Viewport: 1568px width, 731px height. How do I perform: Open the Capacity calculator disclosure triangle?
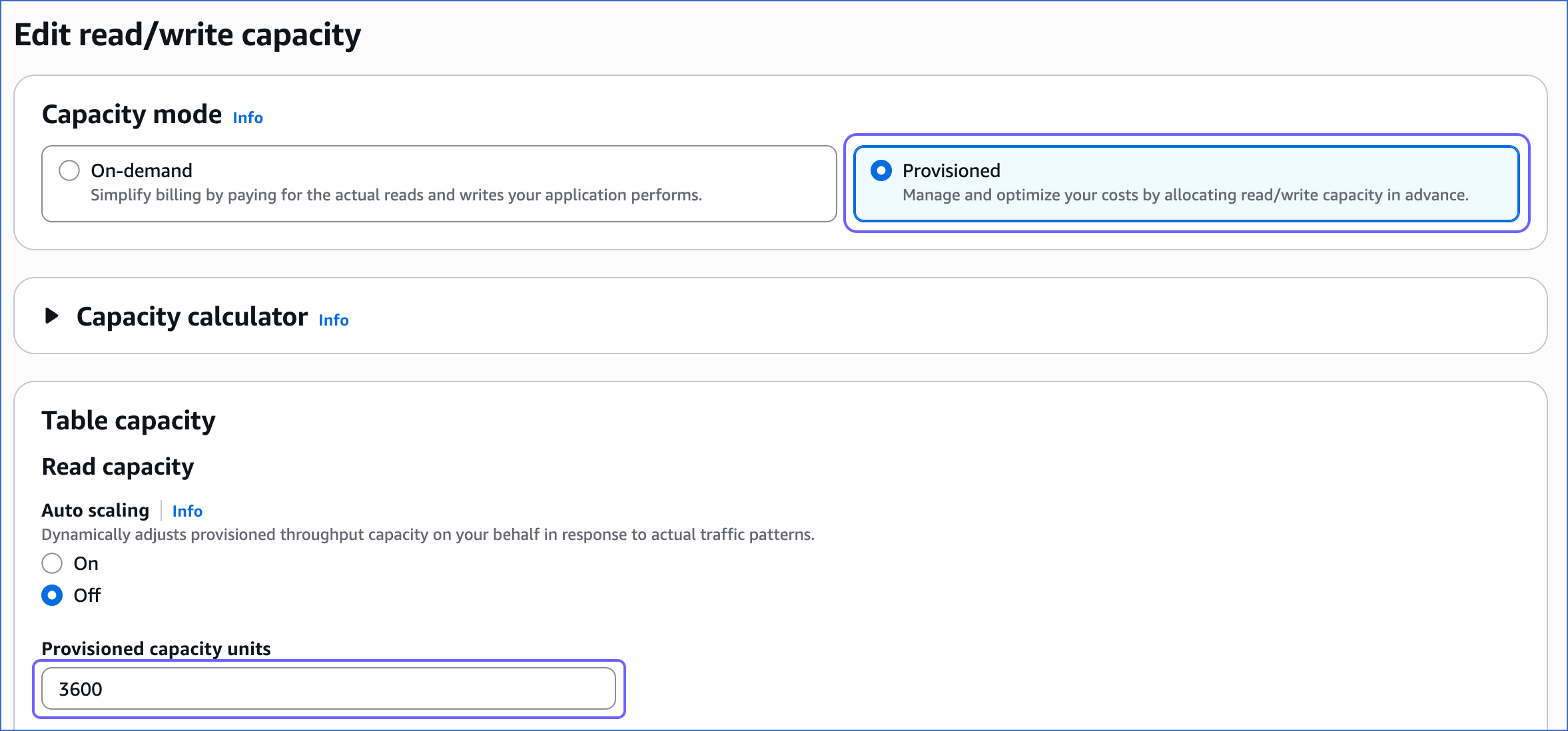pyautogui.click(x=51, y=318)
